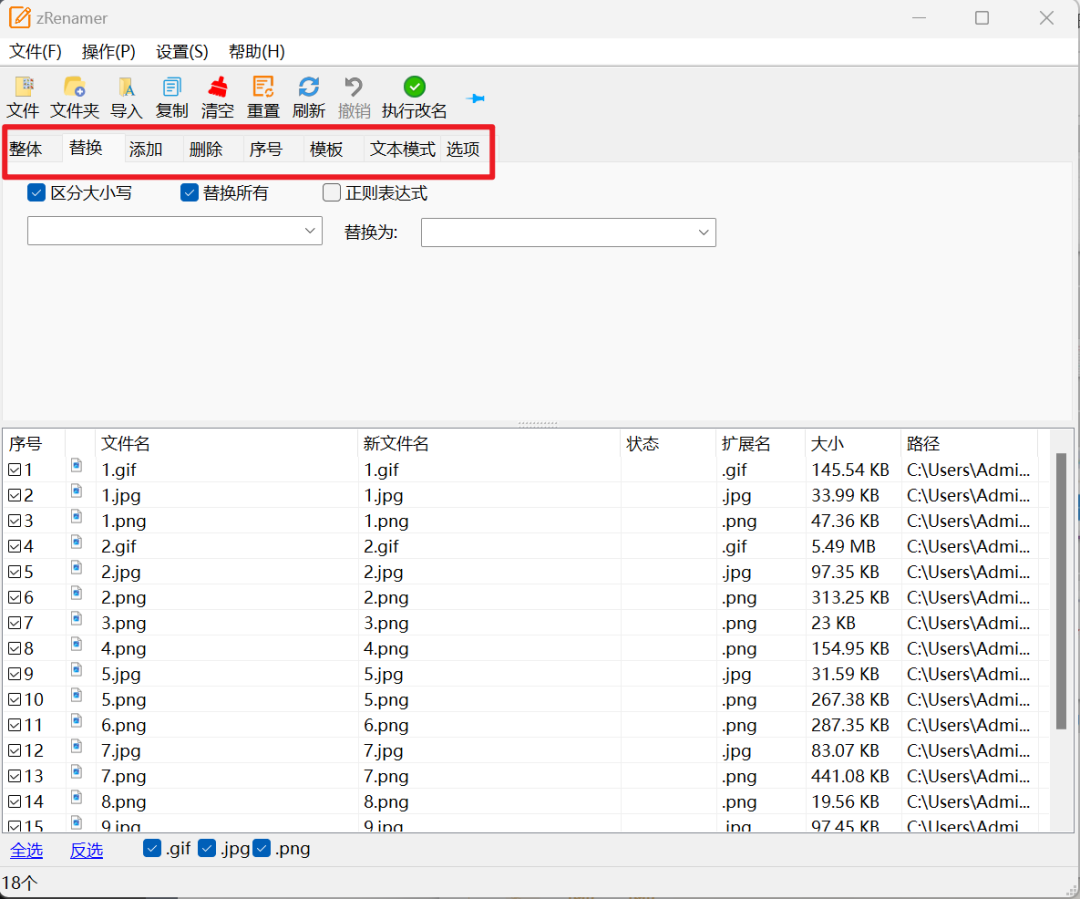Screen dimensions: 1080x899
Task: Click the 全选 select-all link
Action: [26, 849]
